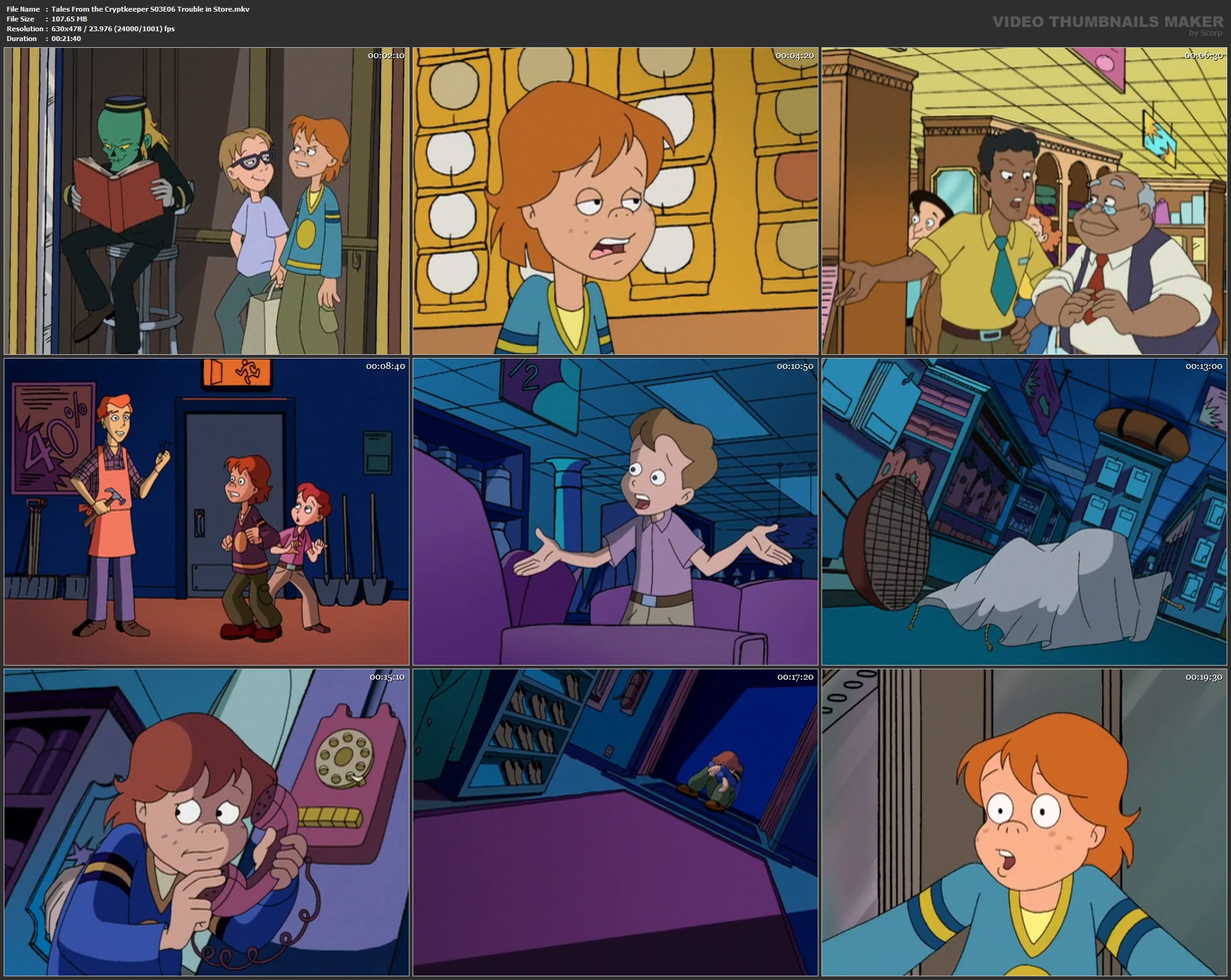Click the 00:02:10 timestamp label

point(386,56)
